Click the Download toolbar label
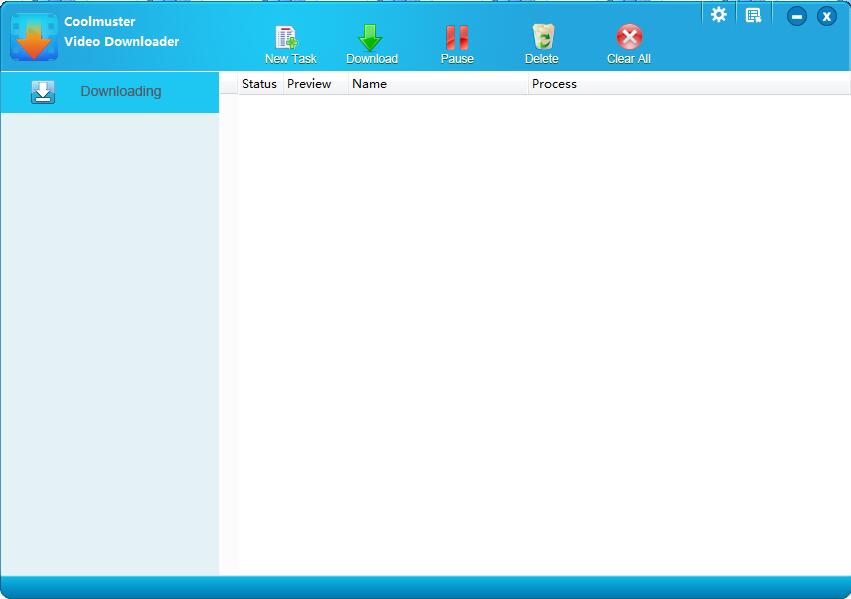The width and height of the screenshot is (851, 599). pos(371,58)
